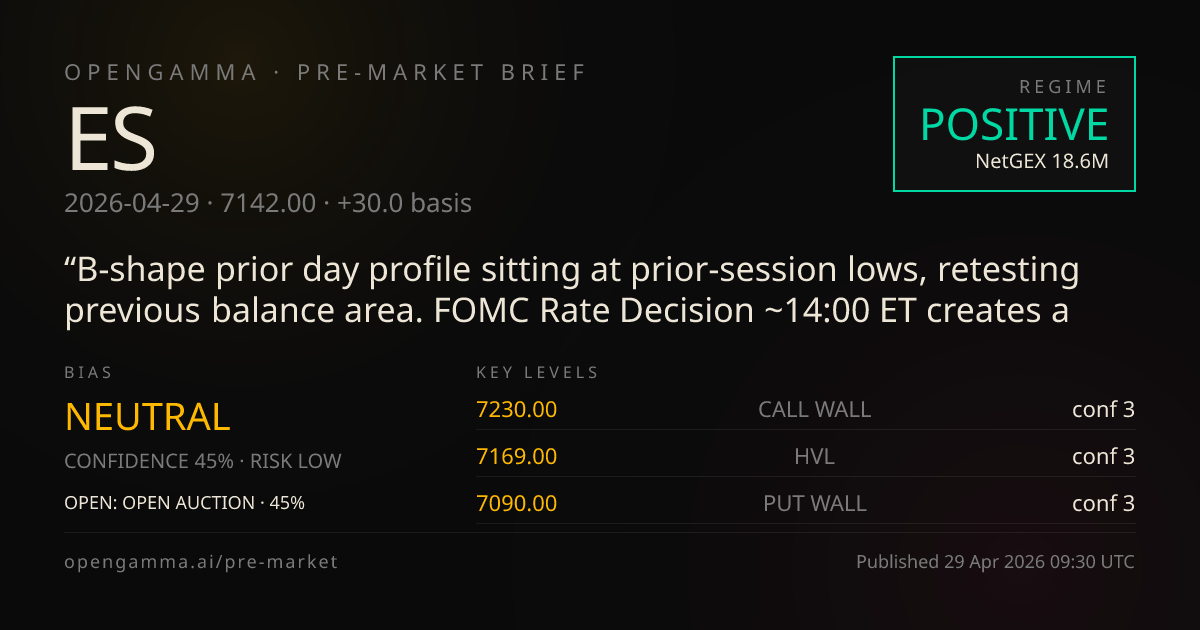Screen dimensions: 1200x630
Task: Click the B-shape profile quote text
Action: (x=573, y=290)
